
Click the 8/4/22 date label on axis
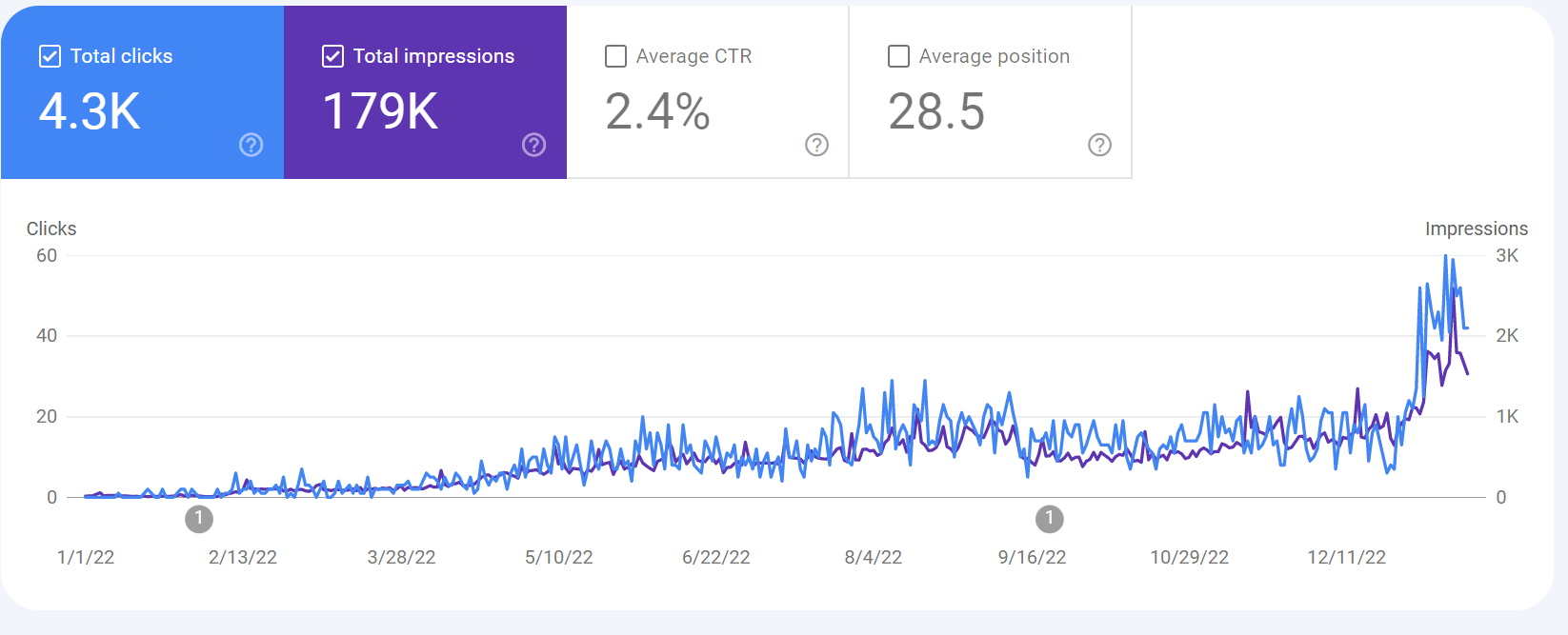coord(874,557)
